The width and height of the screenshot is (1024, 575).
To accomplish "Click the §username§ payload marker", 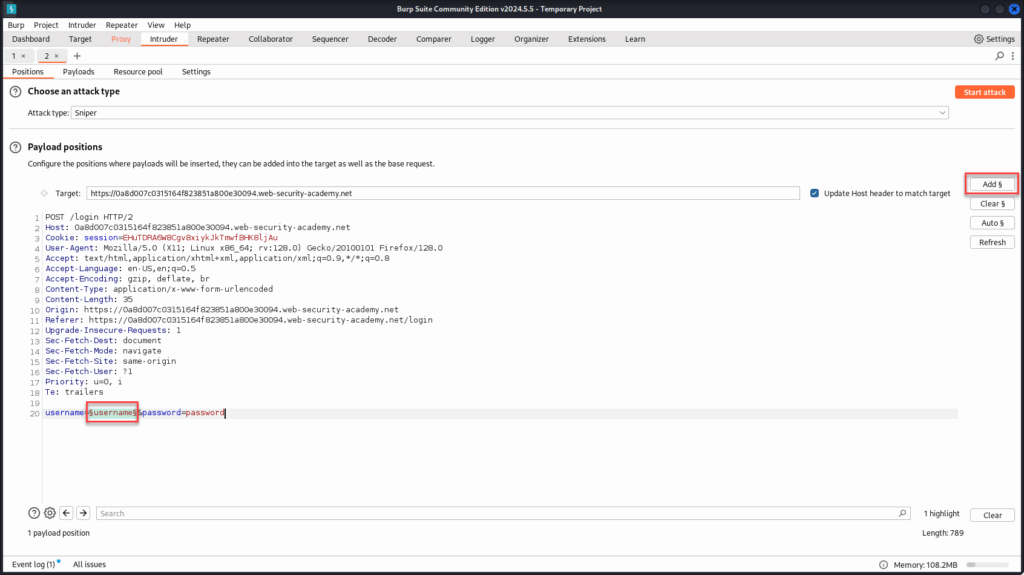I will tap(112, 413).
